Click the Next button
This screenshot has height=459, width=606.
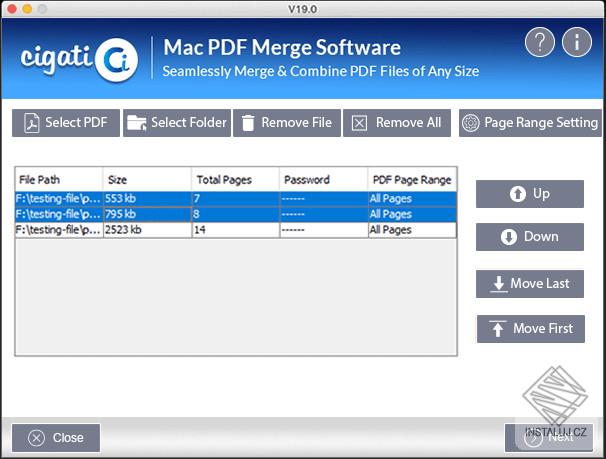tap(549, 438)
